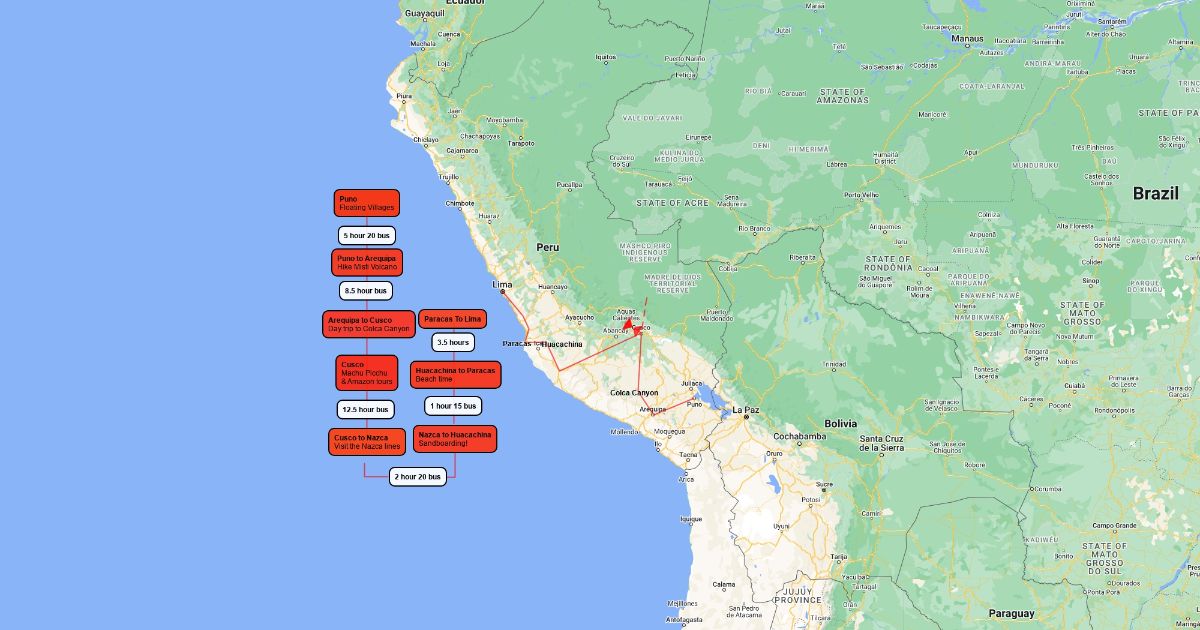The height and width of the screenshot is (630, 1200).
Task: Open the Puno to Arequipa Misti Volcano box
Action: pyautogui.click(x=367, y=263)
